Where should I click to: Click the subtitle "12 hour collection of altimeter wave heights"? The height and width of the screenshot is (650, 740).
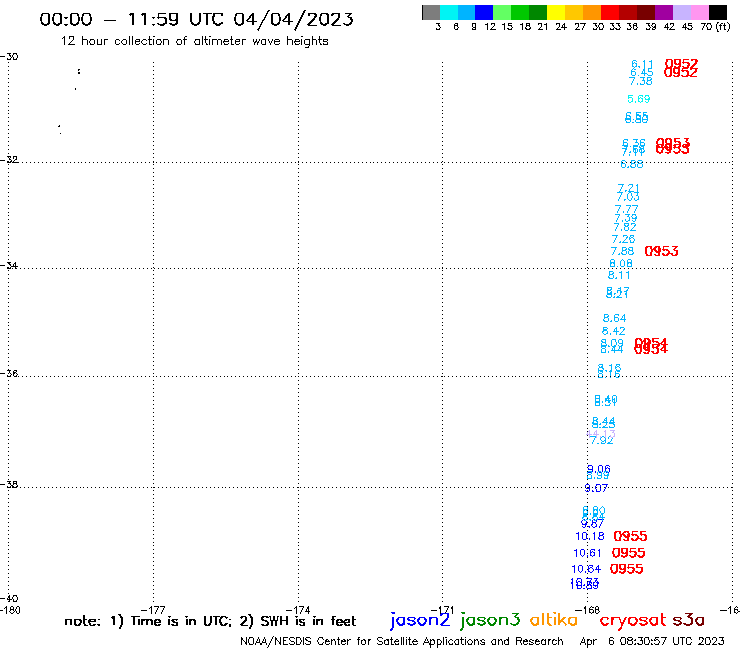tap(194, 41)
